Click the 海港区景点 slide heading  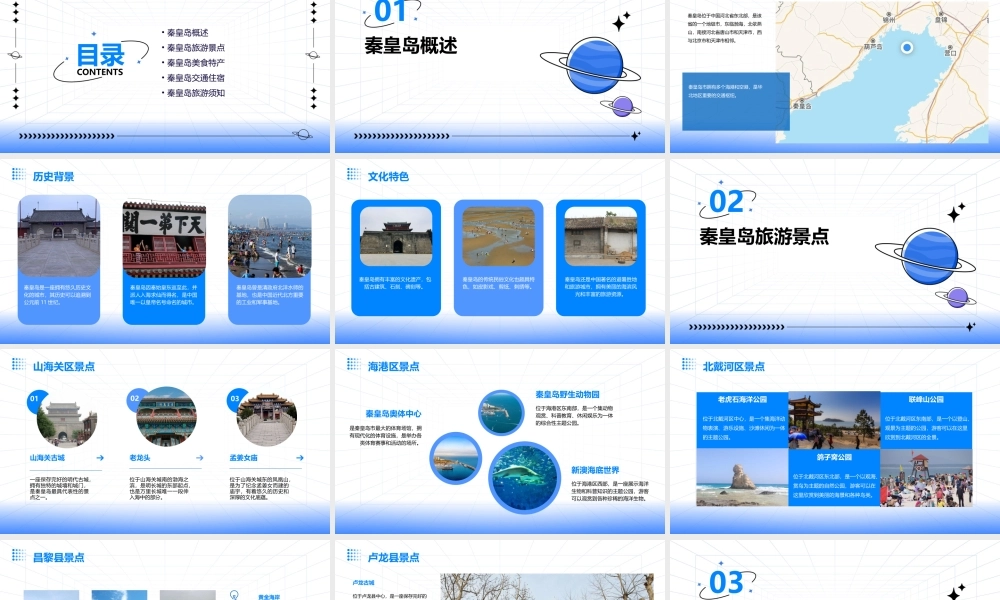(393, 367)
